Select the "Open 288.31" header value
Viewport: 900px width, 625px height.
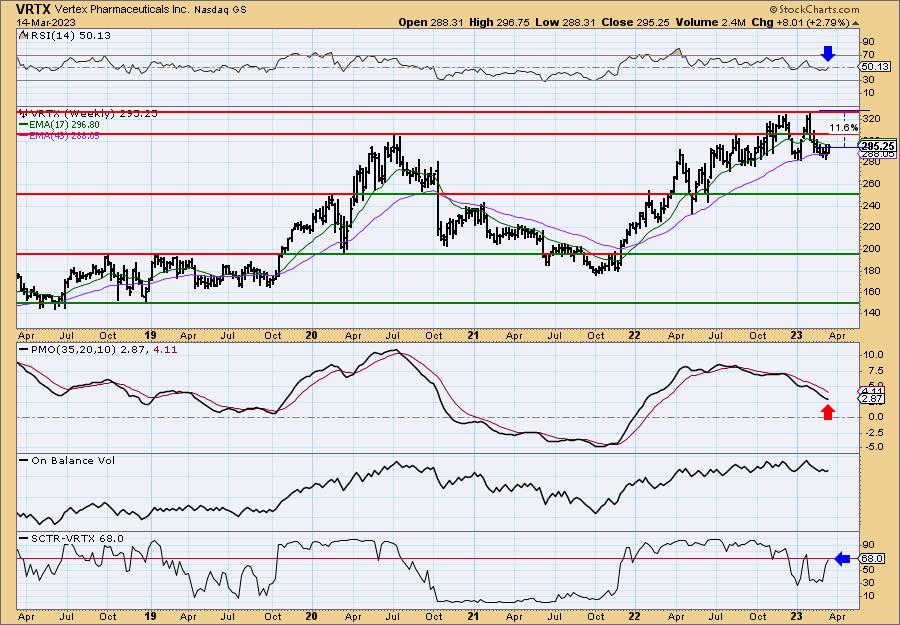432,22
